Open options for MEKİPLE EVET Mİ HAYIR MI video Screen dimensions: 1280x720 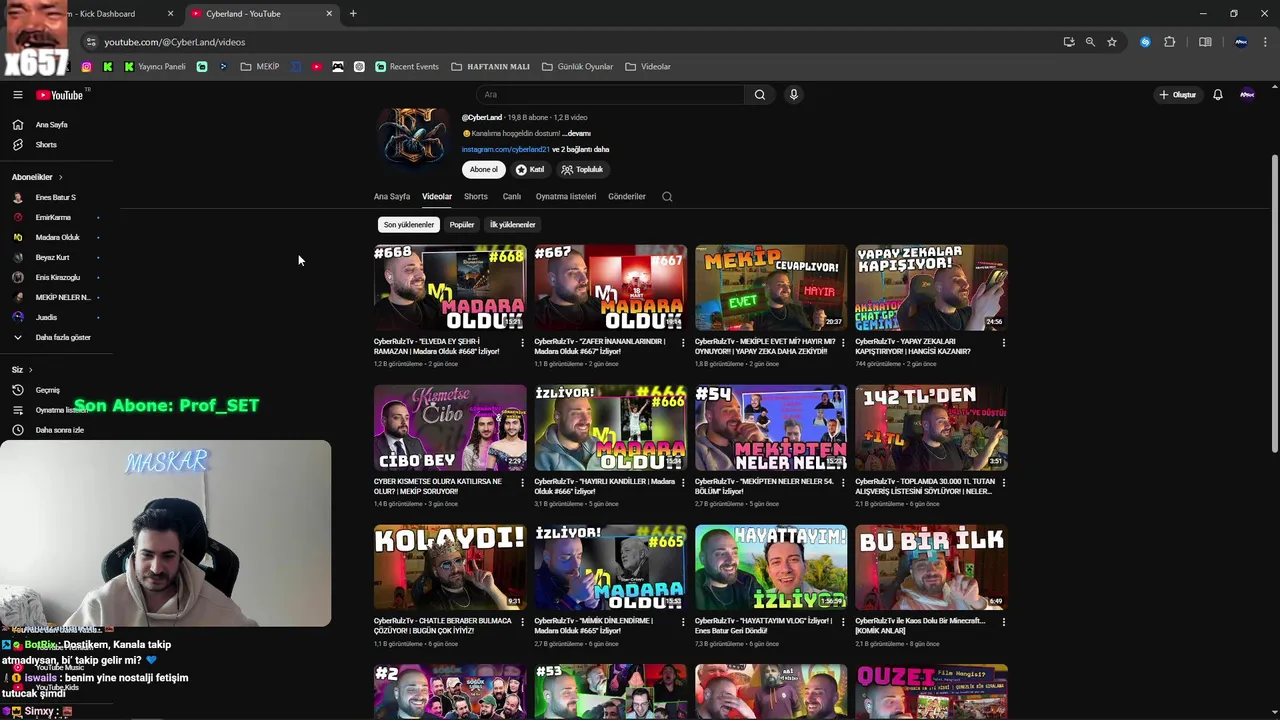coord(843,342)
